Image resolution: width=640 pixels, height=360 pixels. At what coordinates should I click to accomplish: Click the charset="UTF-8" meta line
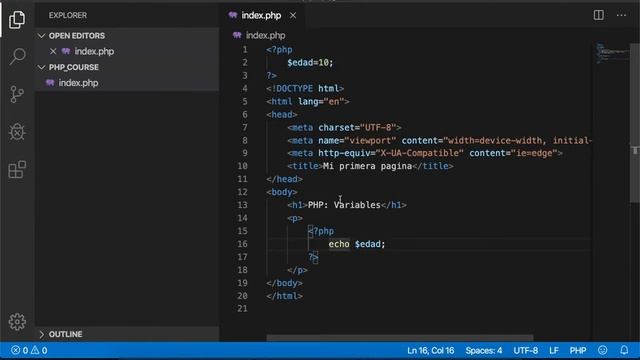pyautogui.click(x=344, y=127)
